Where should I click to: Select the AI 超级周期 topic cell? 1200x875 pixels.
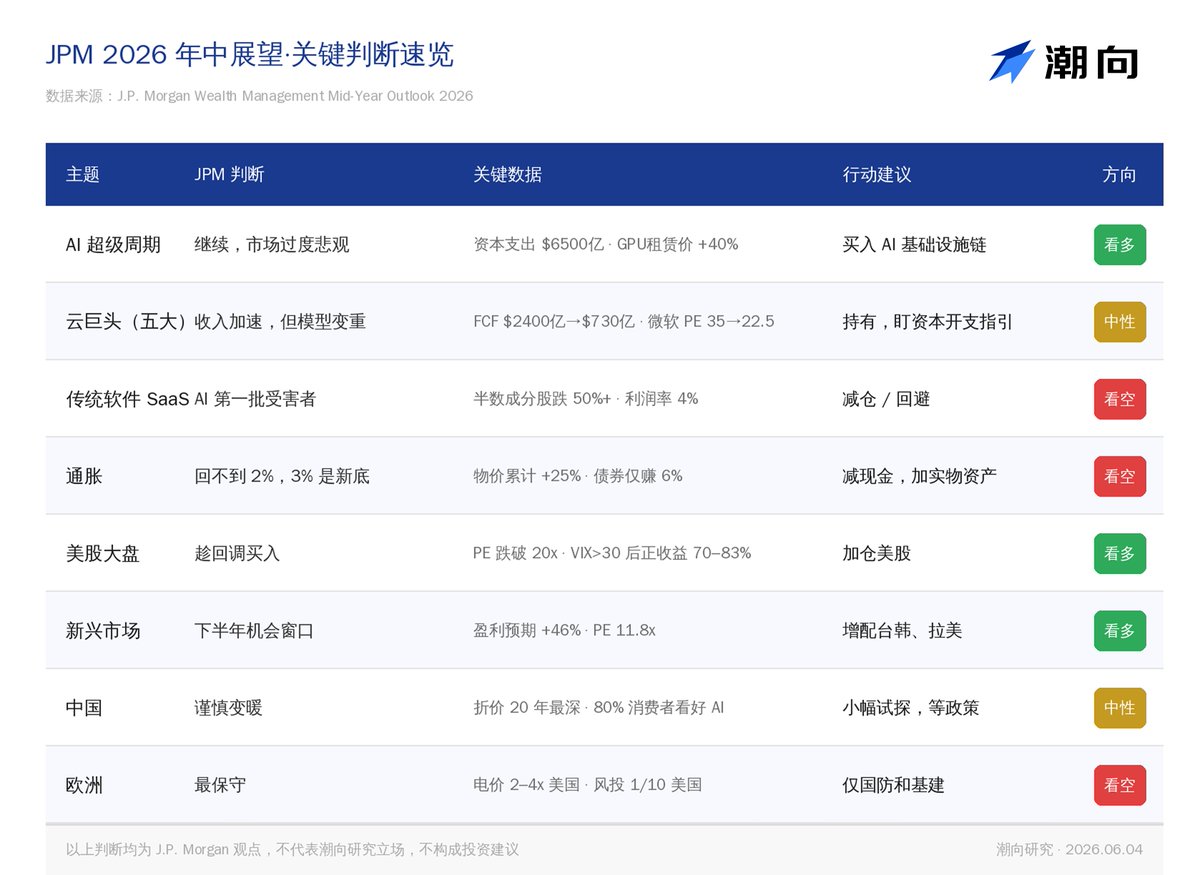(x=113, y=245)
